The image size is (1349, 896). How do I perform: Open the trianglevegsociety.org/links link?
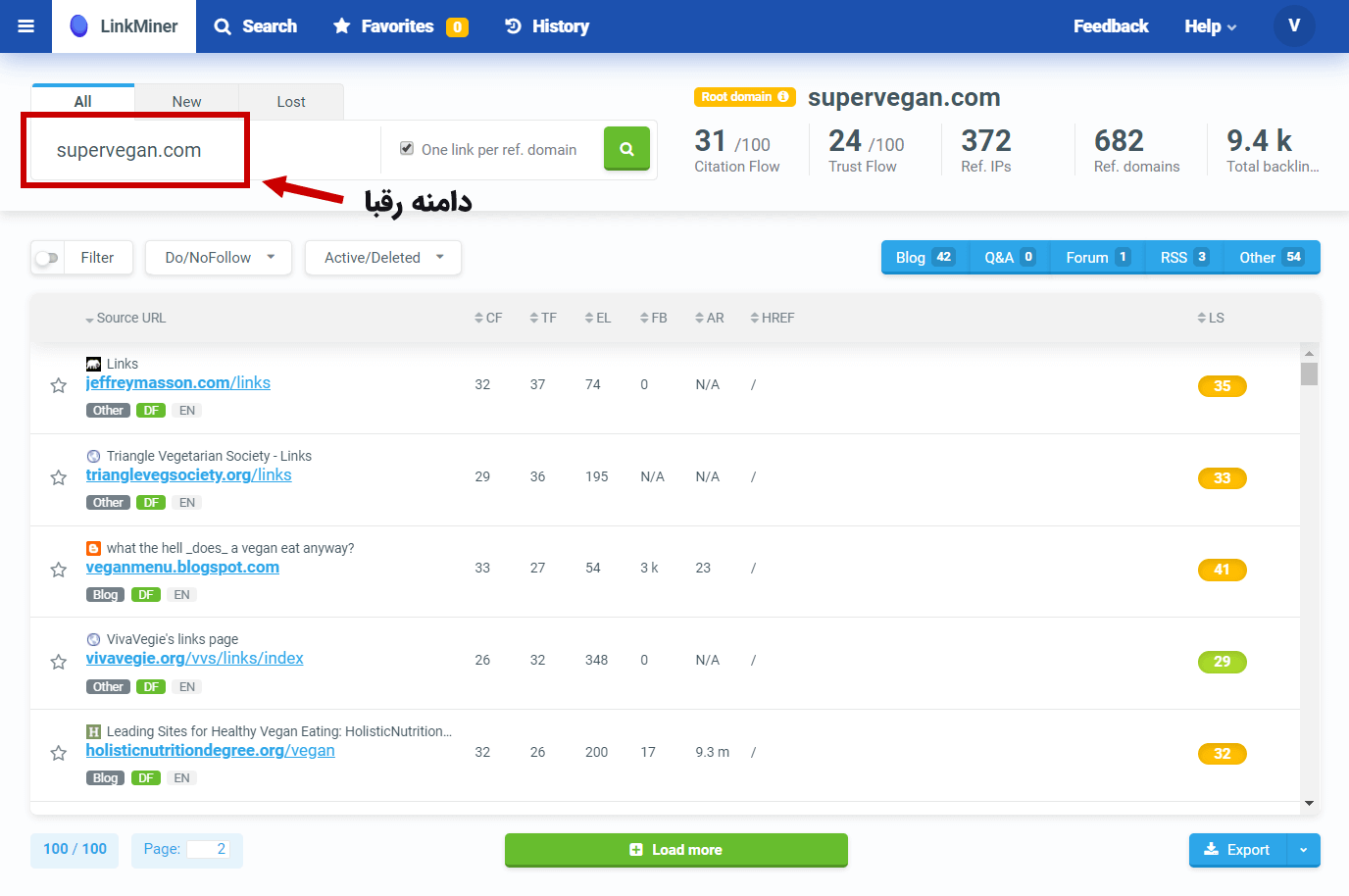click(x=188, y=474)
